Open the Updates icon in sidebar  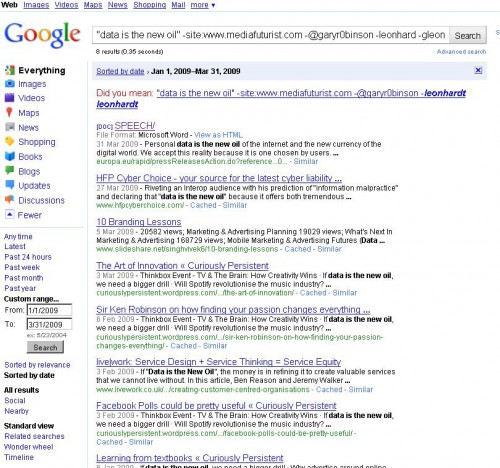click(10, 185)
